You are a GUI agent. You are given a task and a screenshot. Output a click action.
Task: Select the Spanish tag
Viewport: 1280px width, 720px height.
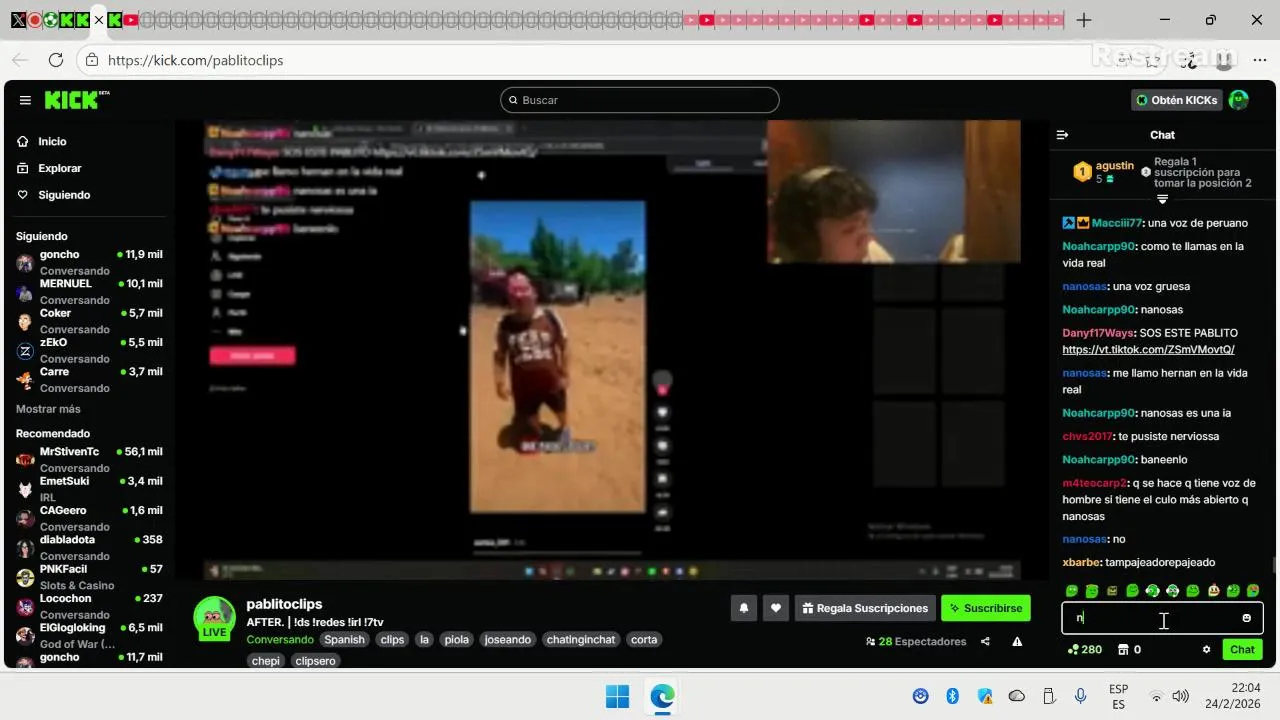(344, 640)
